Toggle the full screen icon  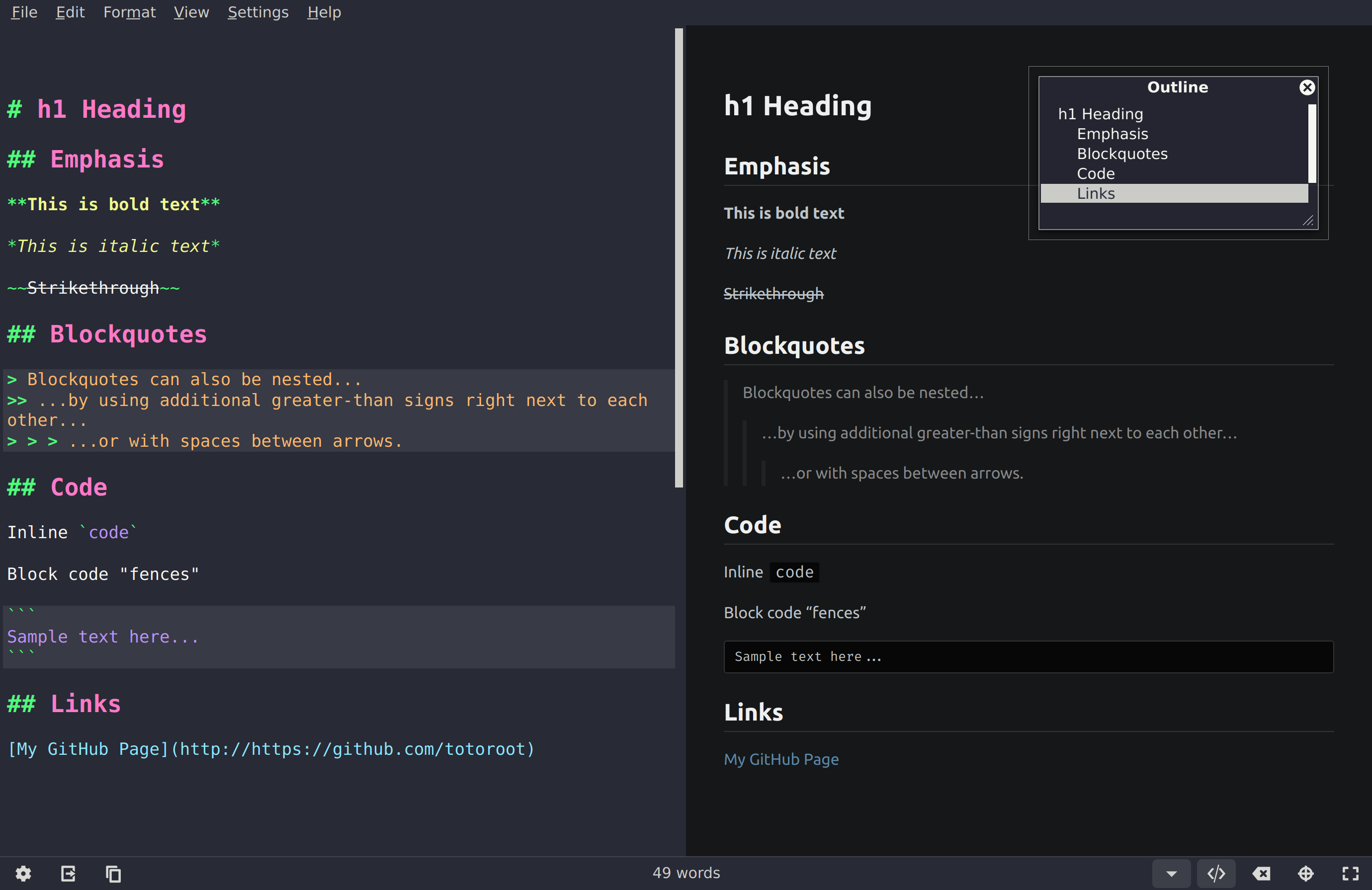1350,874
